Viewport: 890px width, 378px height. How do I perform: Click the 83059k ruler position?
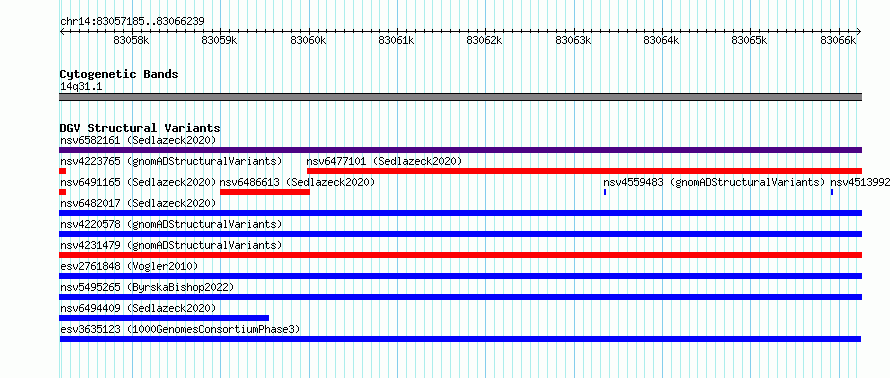tap(220, 40)
